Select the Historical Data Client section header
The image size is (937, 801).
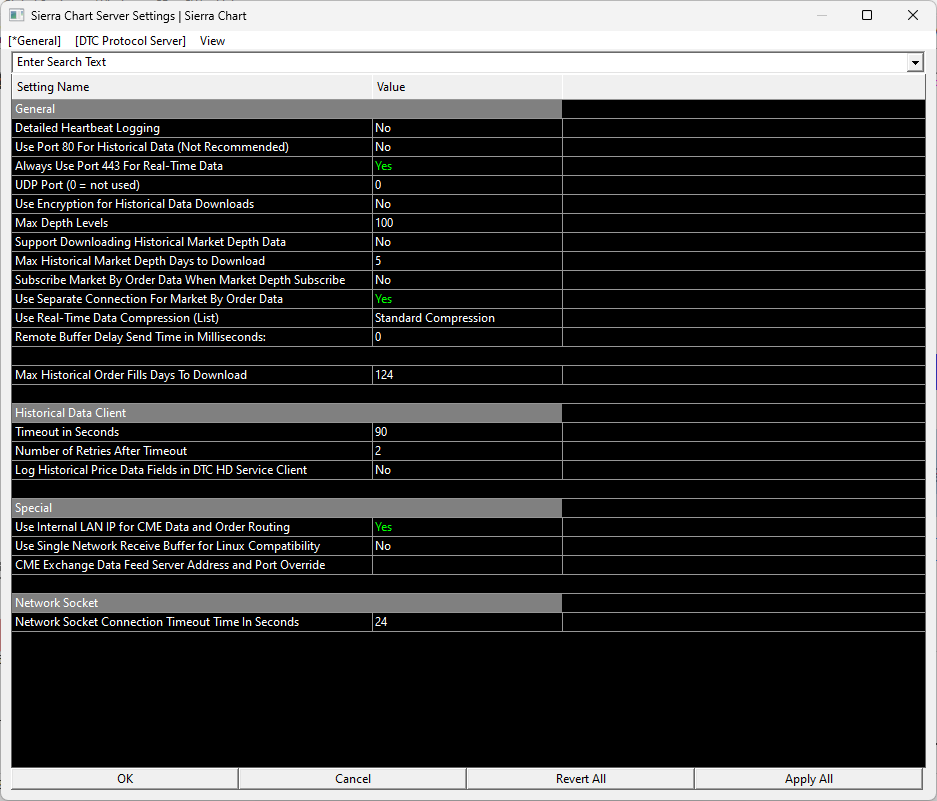287,413
